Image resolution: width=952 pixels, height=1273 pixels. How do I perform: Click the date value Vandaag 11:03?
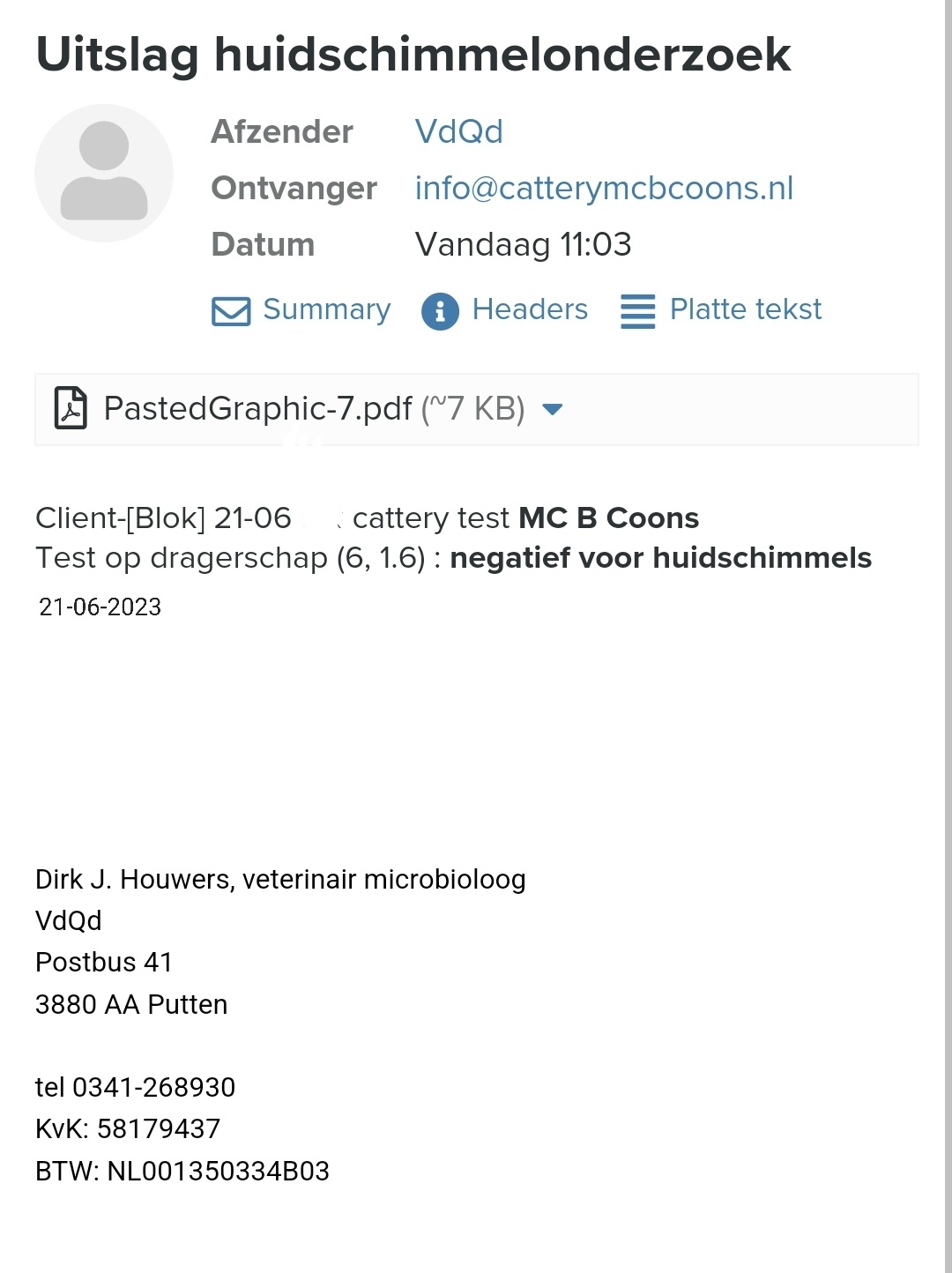(x=524, y=245)
